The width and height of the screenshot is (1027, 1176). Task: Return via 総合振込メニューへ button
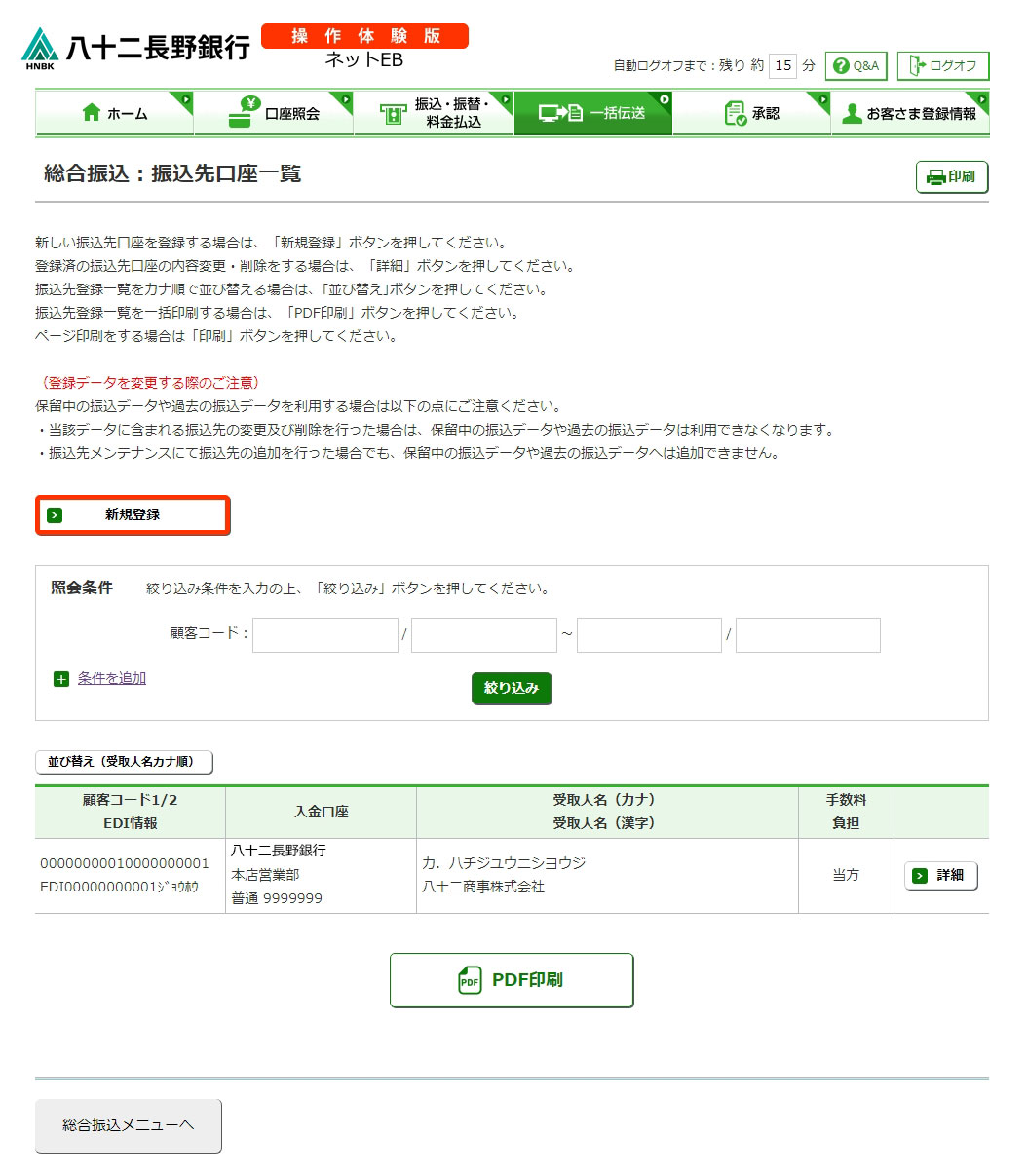(129, 1125)
